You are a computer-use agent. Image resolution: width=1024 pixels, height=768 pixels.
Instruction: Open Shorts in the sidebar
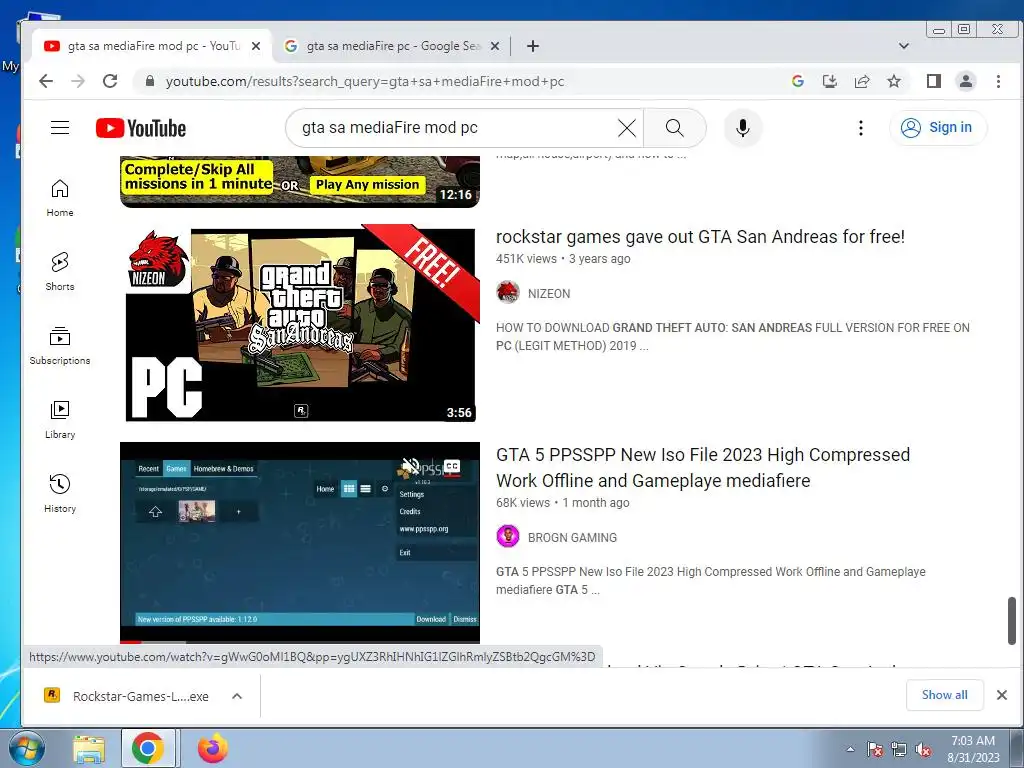(60, 272)
